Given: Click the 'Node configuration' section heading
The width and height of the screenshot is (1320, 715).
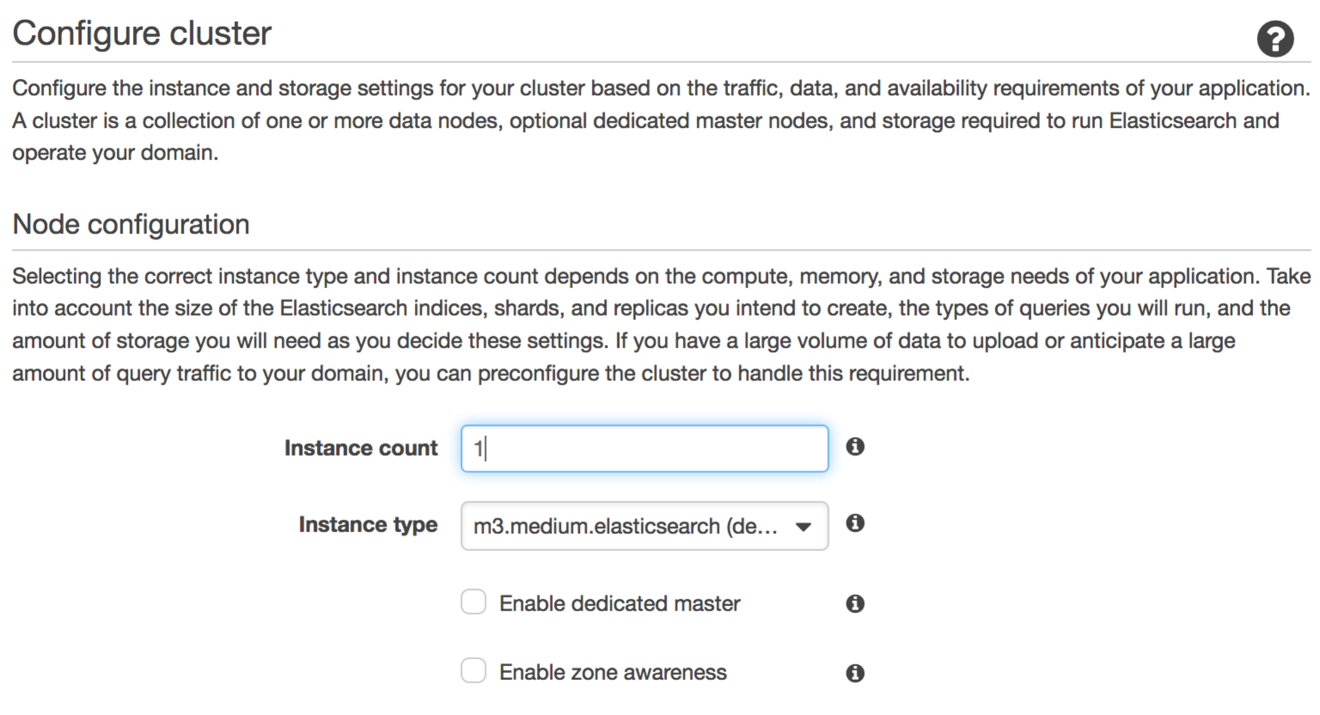Looking at the screenshot, I should point(131,224).
